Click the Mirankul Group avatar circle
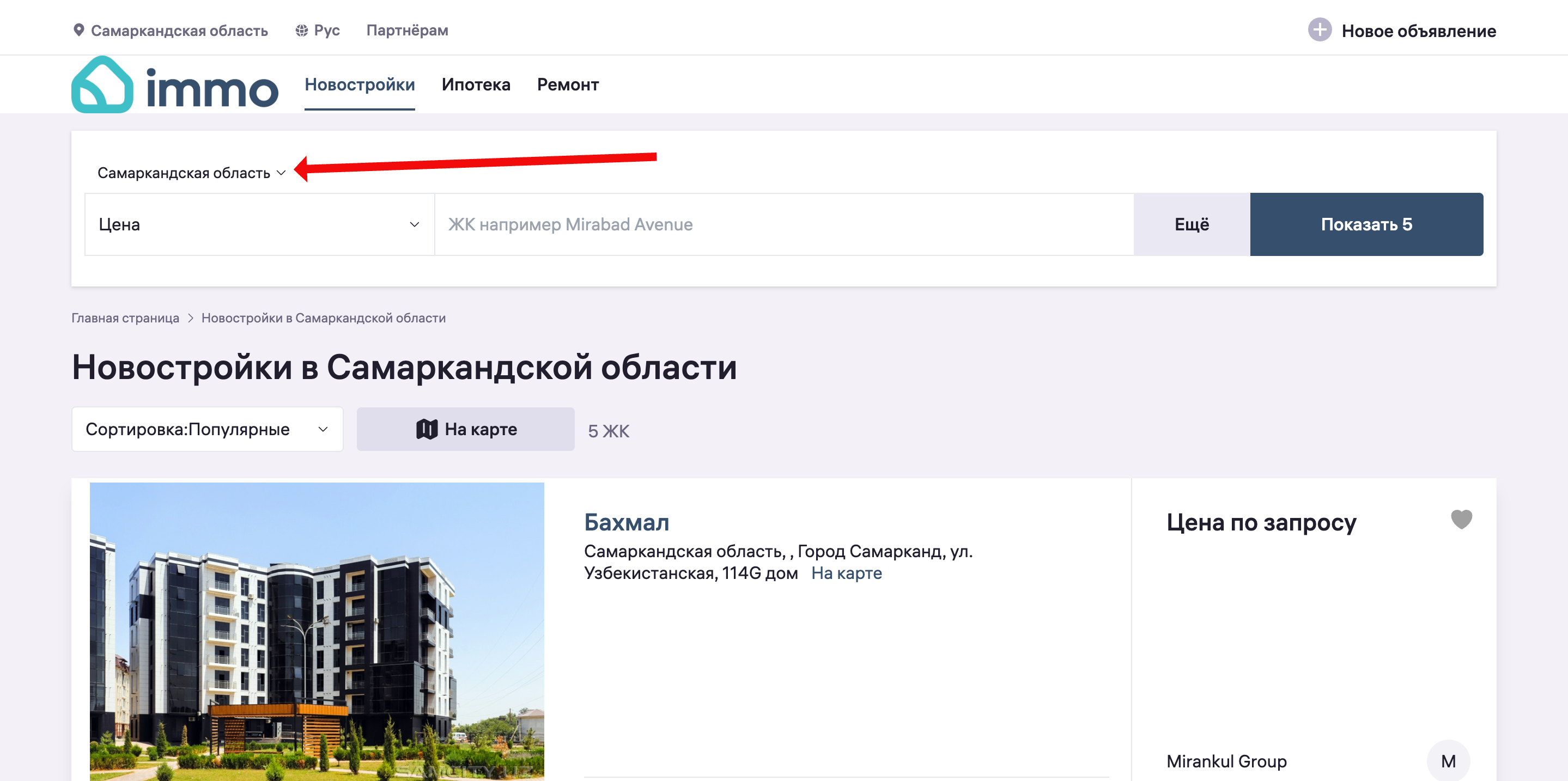 click(x=1448, y=760)
